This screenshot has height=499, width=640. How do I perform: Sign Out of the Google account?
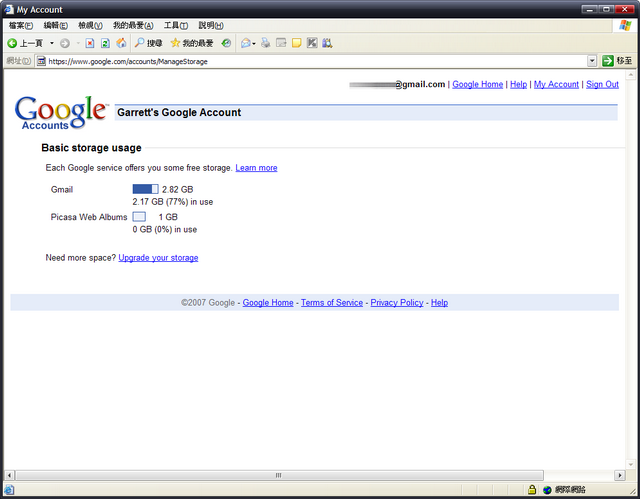pyautogui.click(x=602, y=84)
